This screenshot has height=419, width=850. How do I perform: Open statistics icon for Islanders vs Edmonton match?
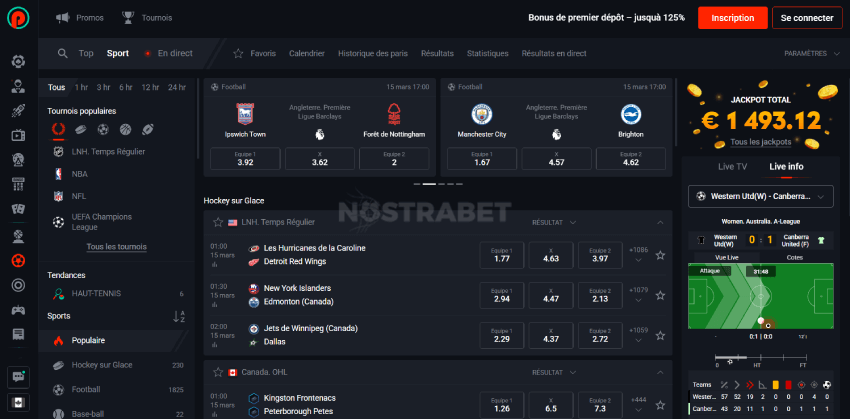pyautogui.click(x=215, y=305)
